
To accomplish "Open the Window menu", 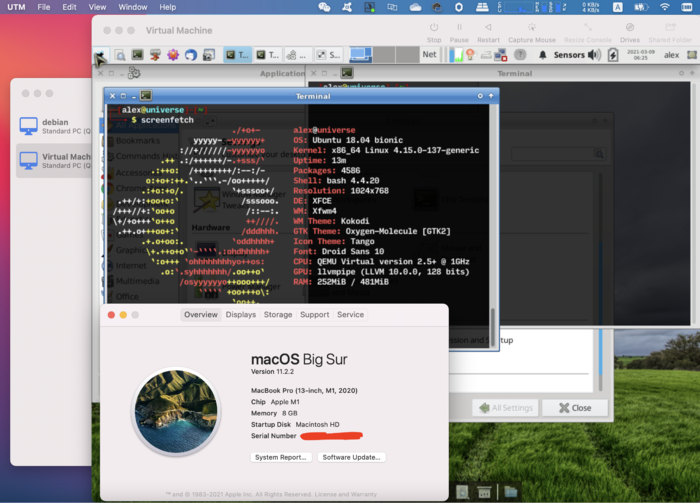I will [x=133, y=7].
